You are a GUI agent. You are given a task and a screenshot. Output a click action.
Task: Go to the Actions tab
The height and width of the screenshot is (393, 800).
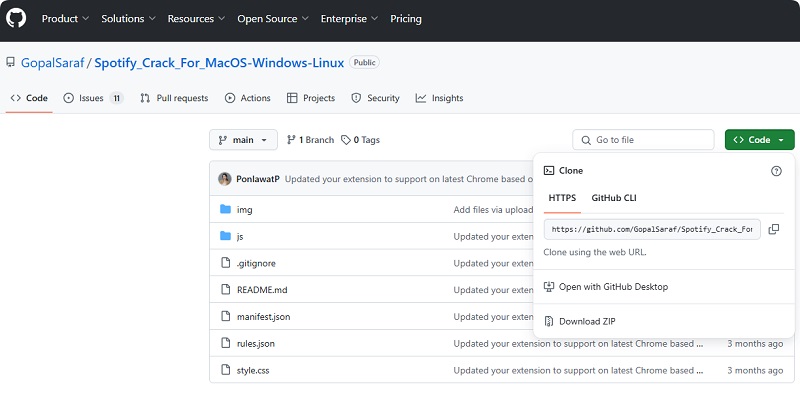pyautogui.click(x=248, y=98)
